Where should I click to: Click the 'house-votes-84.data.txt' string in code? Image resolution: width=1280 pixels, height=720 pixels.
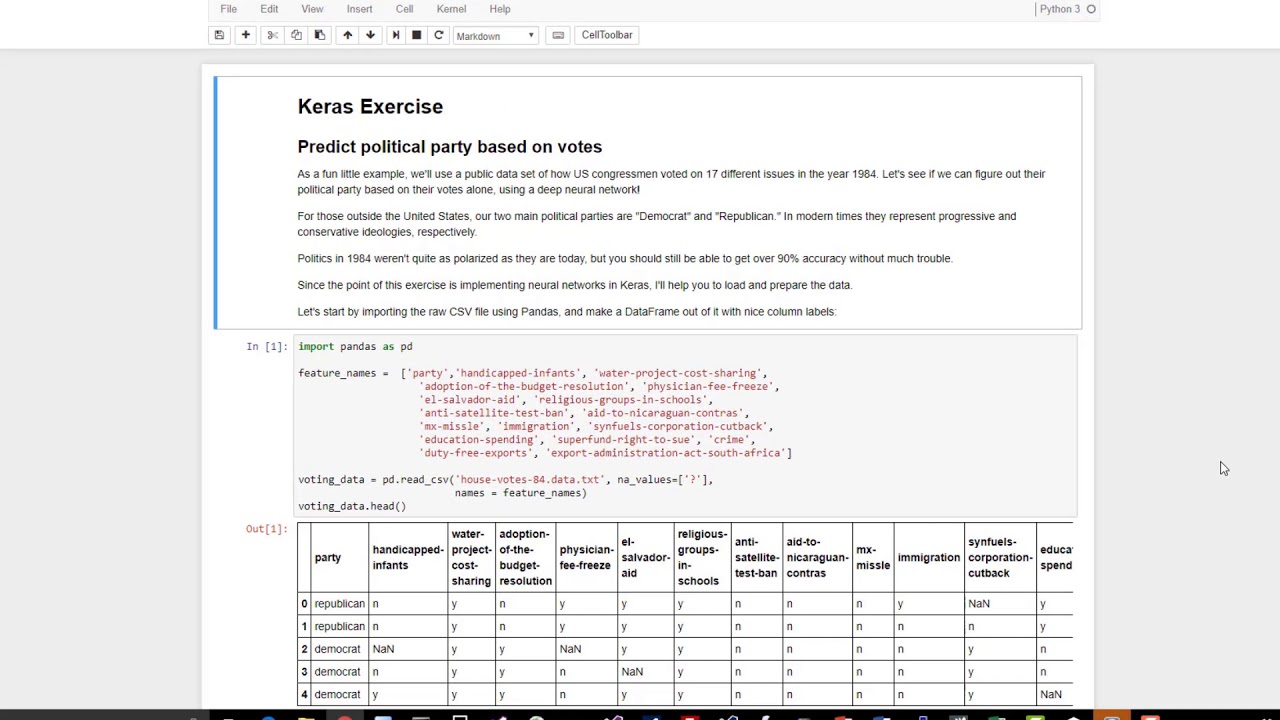[530, 480]
